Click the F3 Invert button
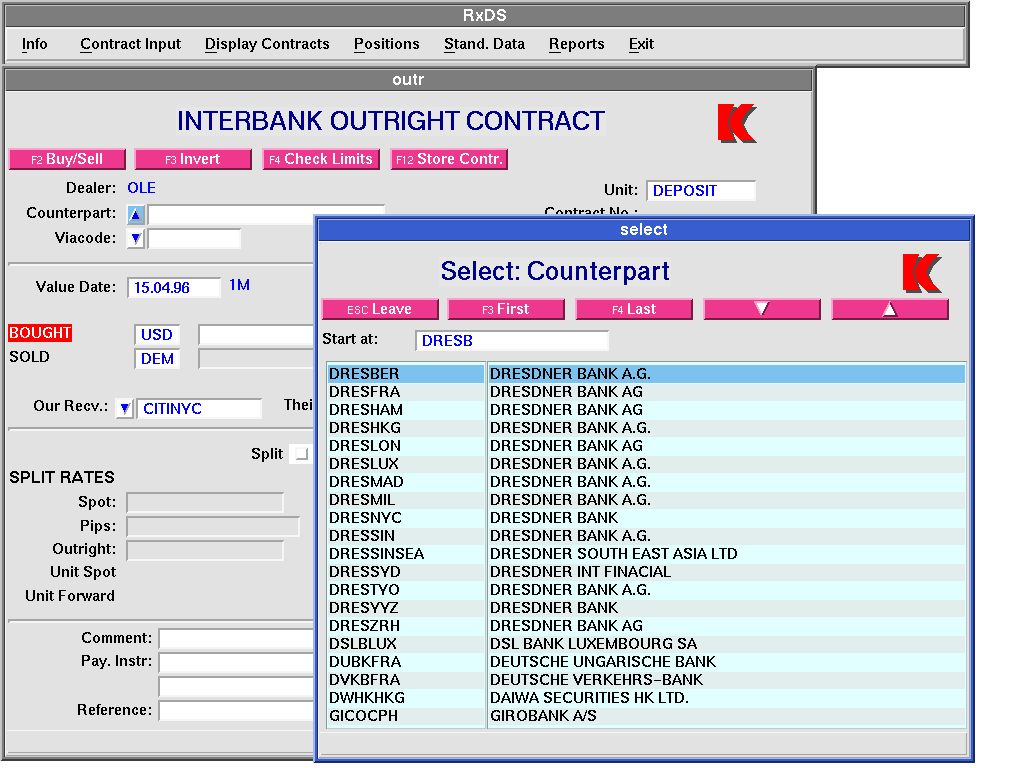1024x768 pixels. pos(193,159)
